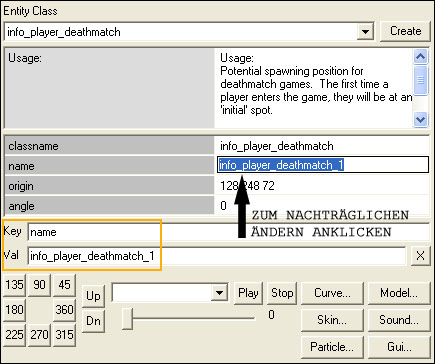
Task: Click the Dn button
Action: 93,321
